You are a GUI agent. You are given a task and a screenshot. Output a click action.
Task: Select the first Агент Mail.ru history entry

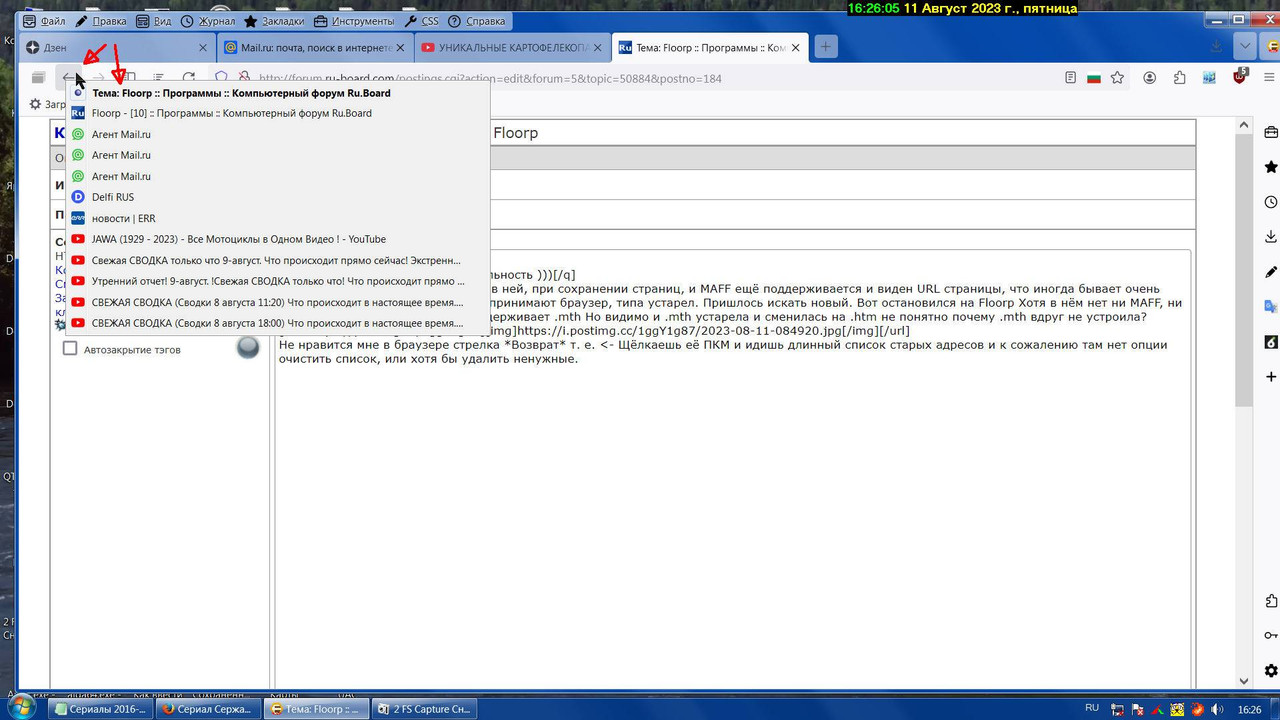click(278, 134)
